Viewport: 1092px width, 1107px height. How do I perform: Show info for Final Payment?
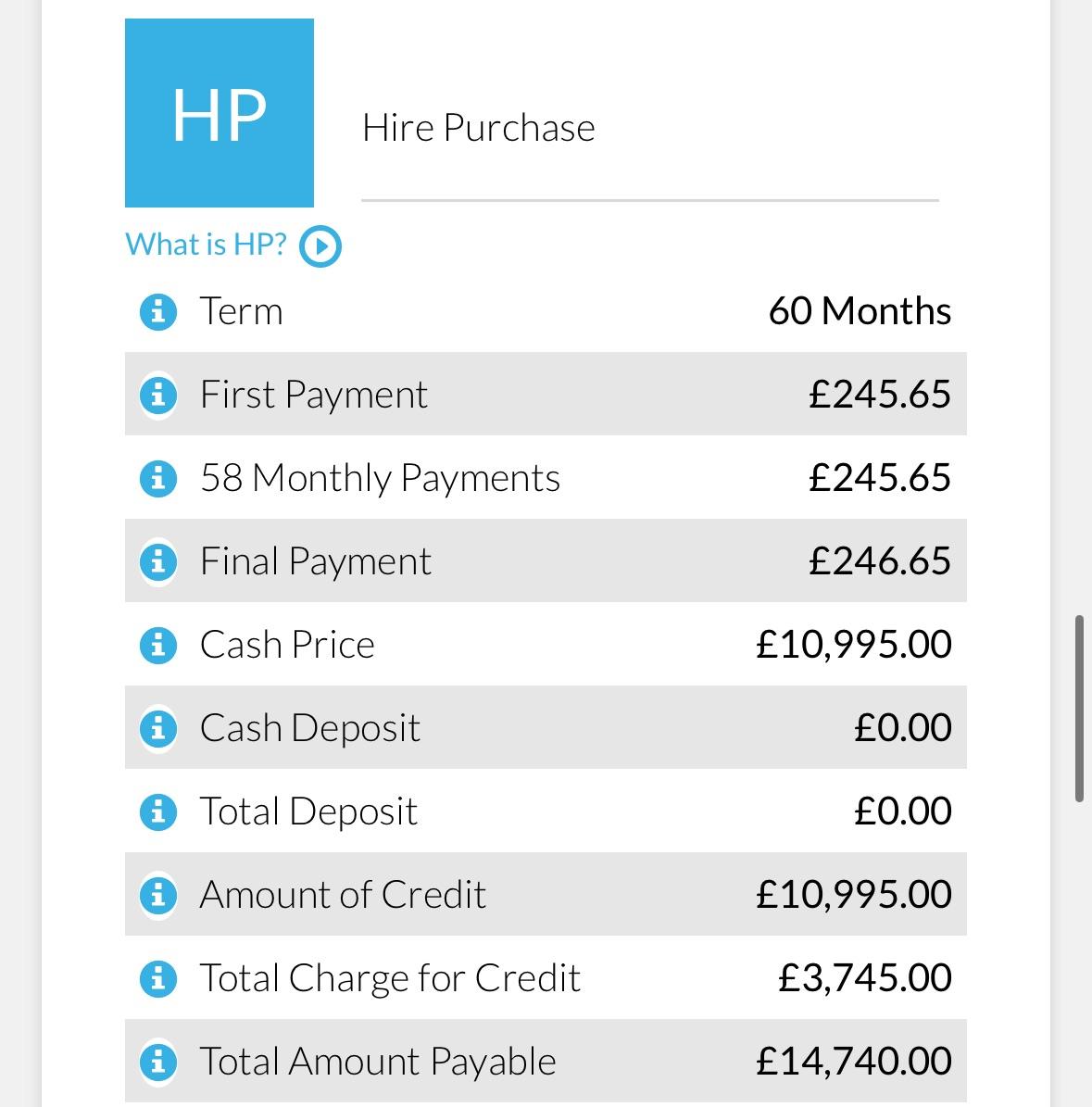point(158,561)
